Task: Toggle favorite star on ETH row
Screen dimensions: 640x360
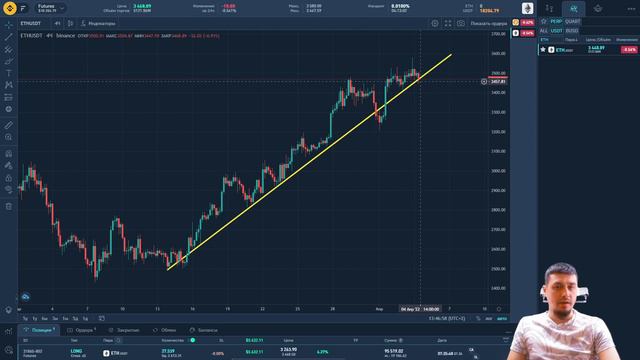Action: 543,49
